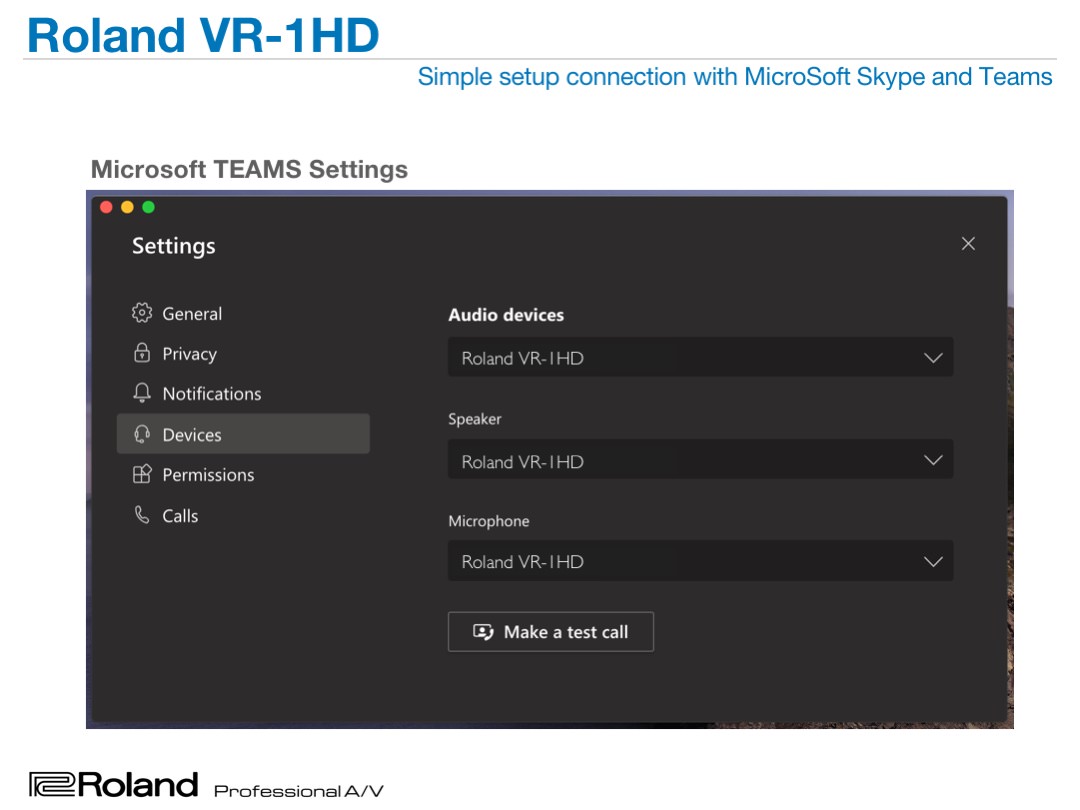Click the Microphone dropdown chevron arrow
This screenshot has width=1080, height=810.
coord(933,562)
